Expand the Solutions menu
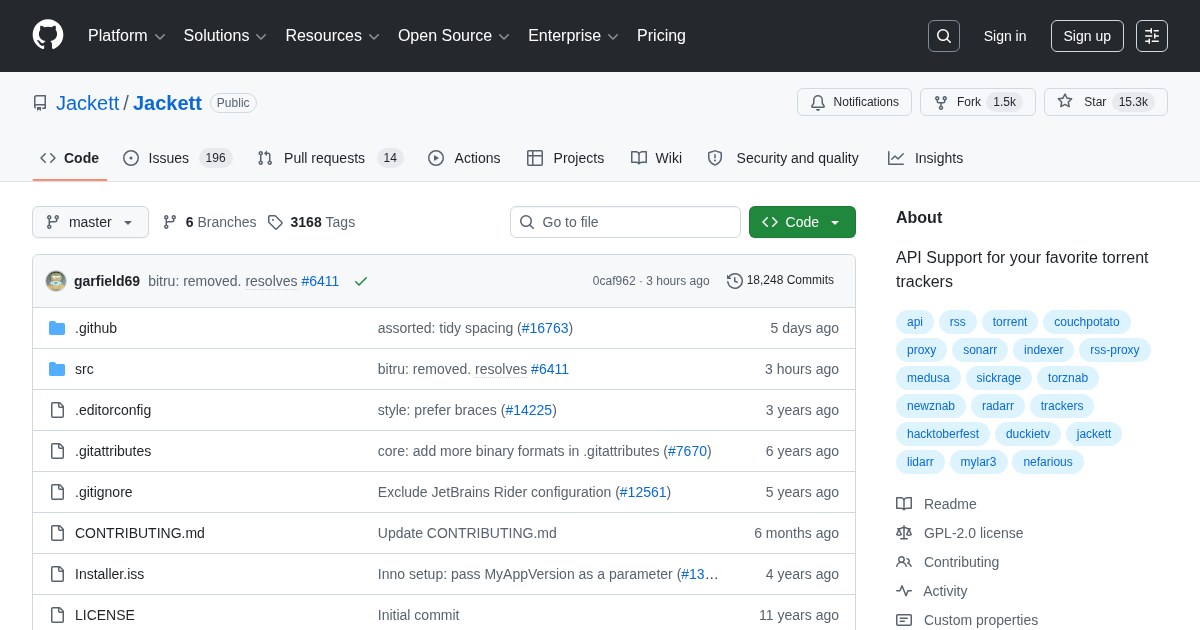Image resolution: width=1200 pixels, height=630 pixels. coord(225,36)
